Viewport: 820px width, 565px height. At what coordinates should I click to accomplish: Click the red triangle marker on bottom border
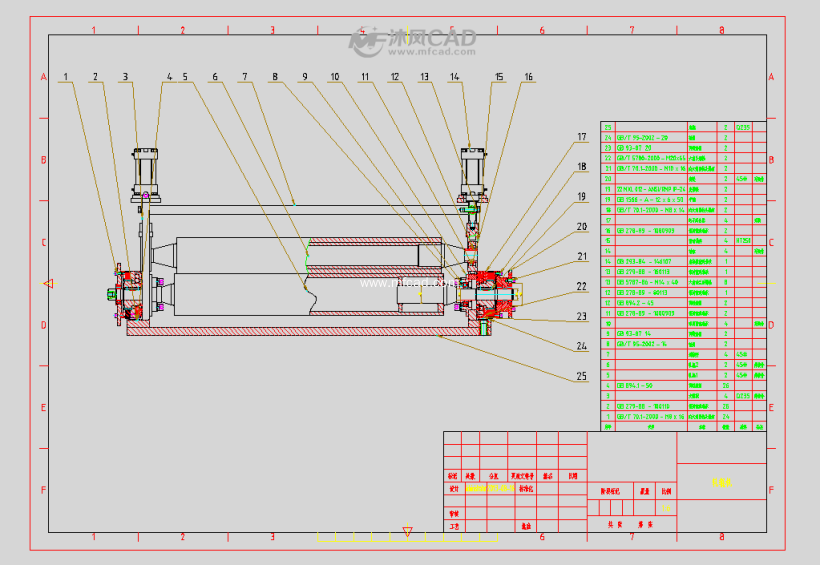point(407,531)
